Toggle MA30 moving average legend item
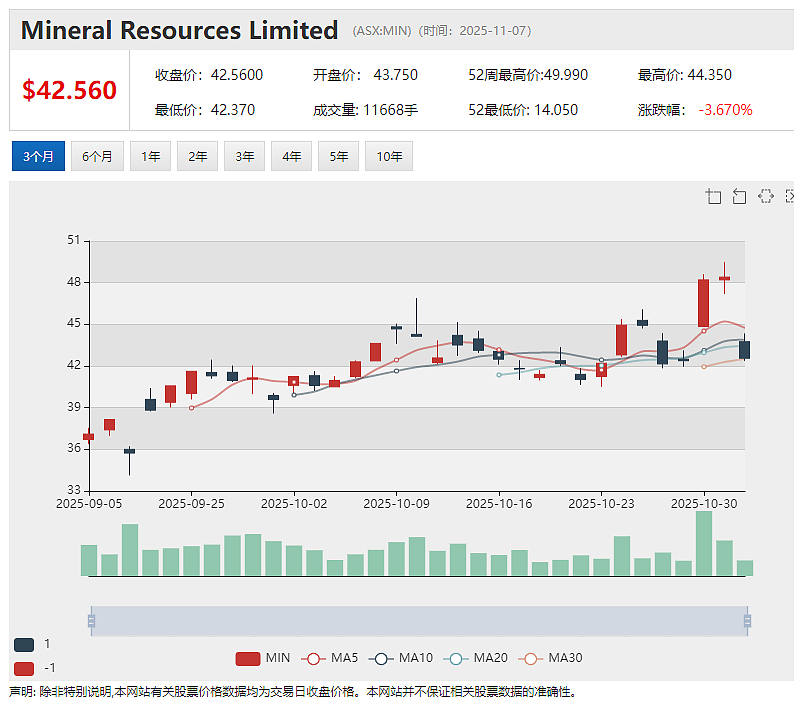 550,658
